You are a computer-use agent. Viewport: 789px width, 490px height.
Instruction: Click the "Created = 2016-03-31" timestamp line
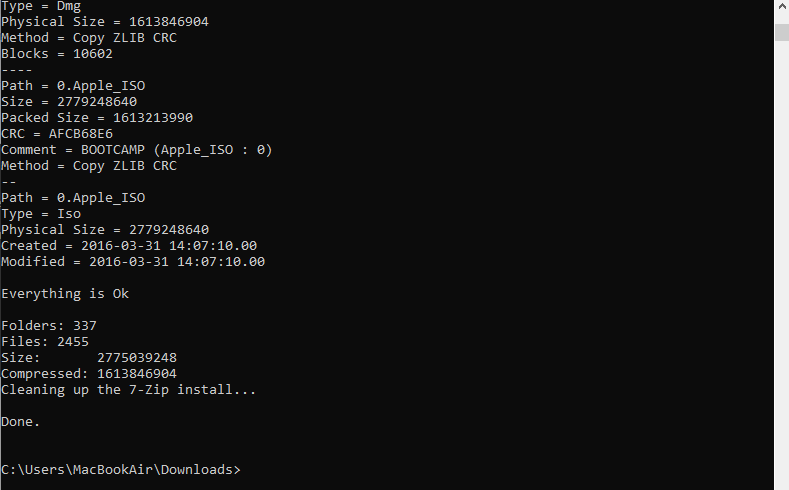pos(129,246)
